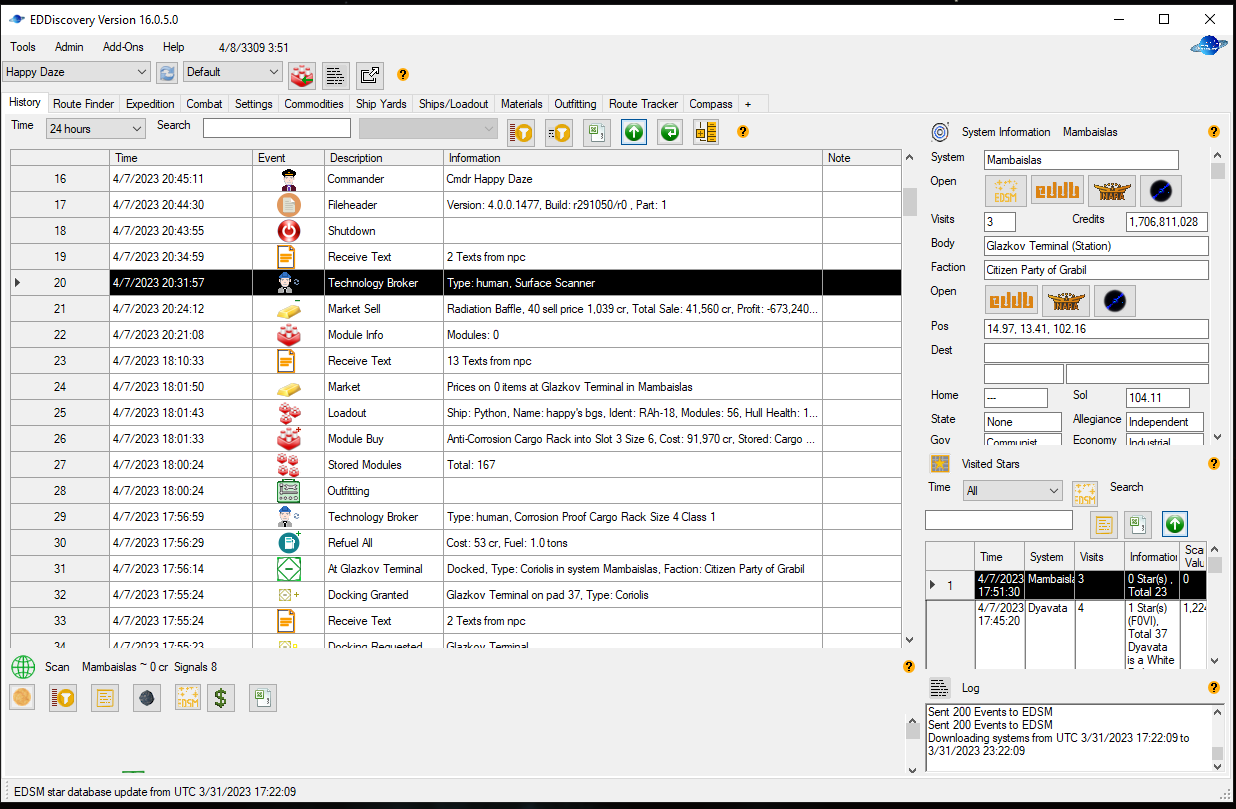The height and width of the screenshot is (809, 1236).
Task: Click the Scan panel dollar sign icon
Action: click(221, 698)
